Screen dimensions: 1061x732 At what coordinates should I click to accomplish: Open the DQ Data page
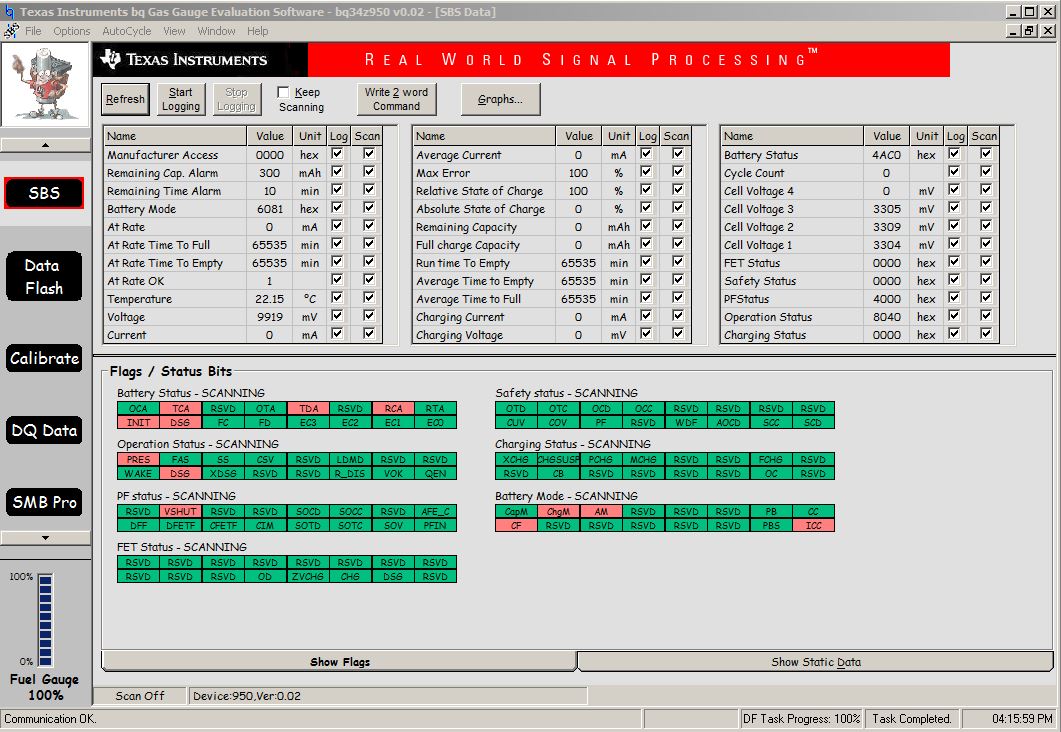click(44, 430)
